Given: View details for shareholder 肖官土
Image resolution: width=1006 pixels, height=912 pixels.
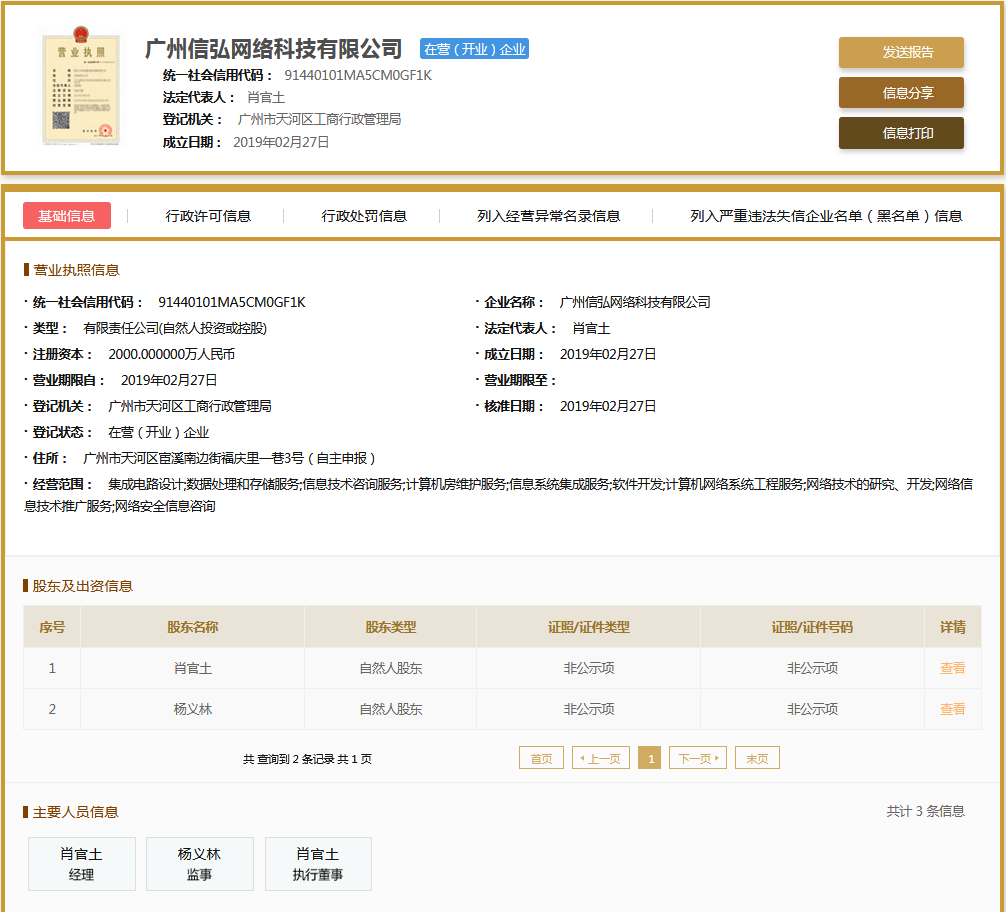Looking at the screenshot, I should [x=952, y=668].
